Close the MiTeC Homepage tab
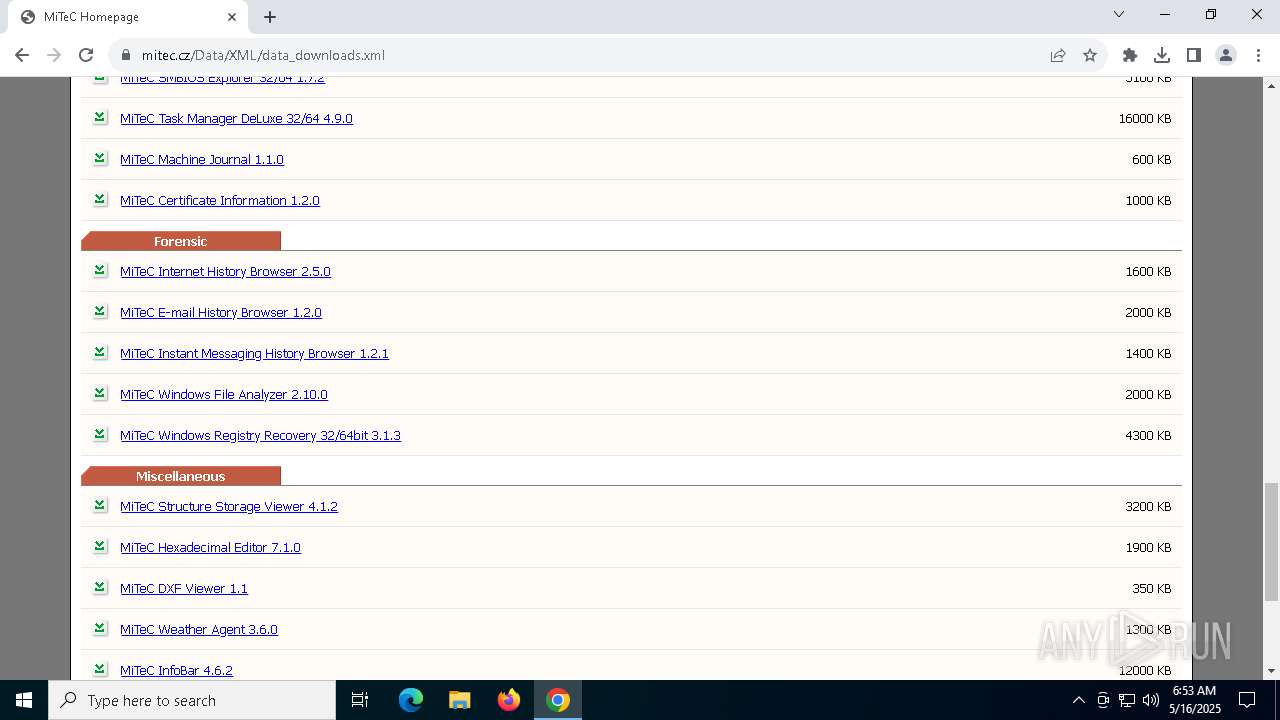Viewport: 1280px width, 720px height. click(x=232, y=17)
